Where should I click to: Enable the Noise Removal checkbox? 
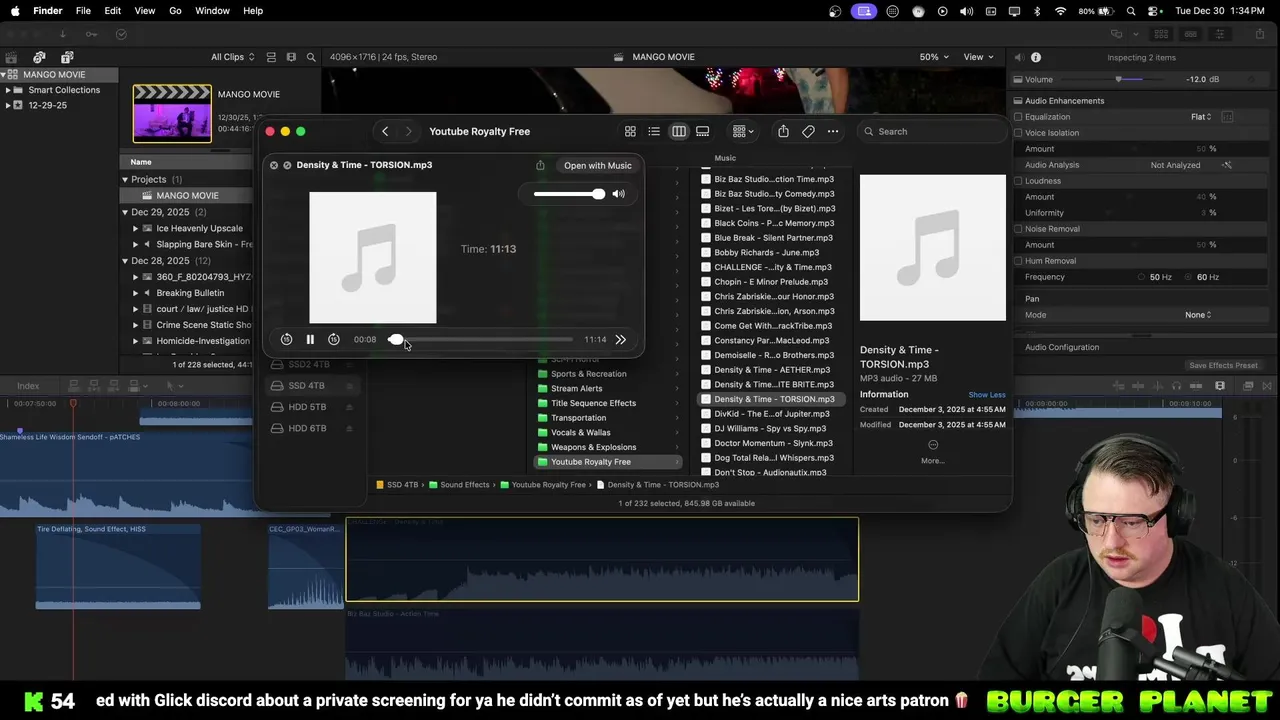point(1018,229)
